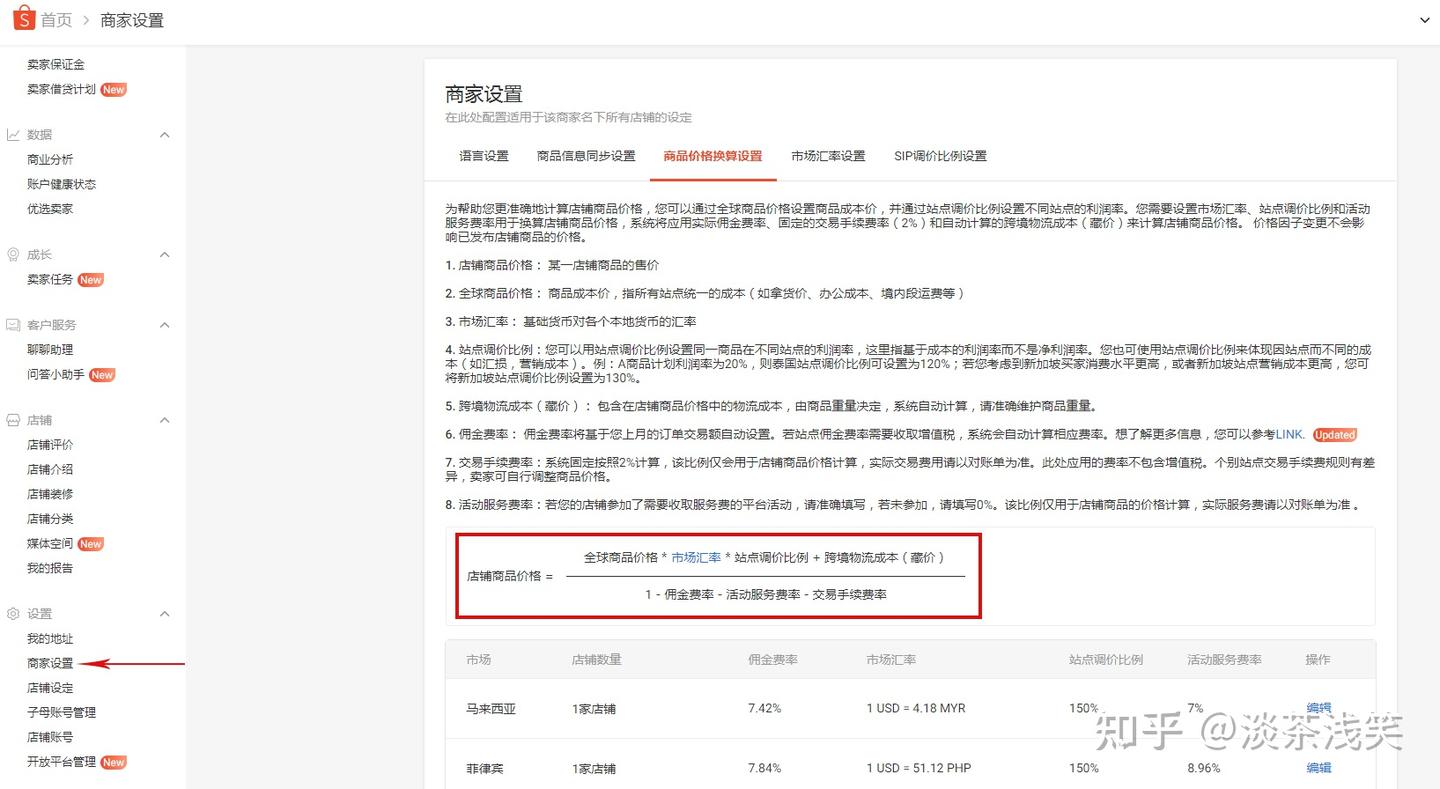Select the 数据 chart icon in sidebar

[14, 134]
